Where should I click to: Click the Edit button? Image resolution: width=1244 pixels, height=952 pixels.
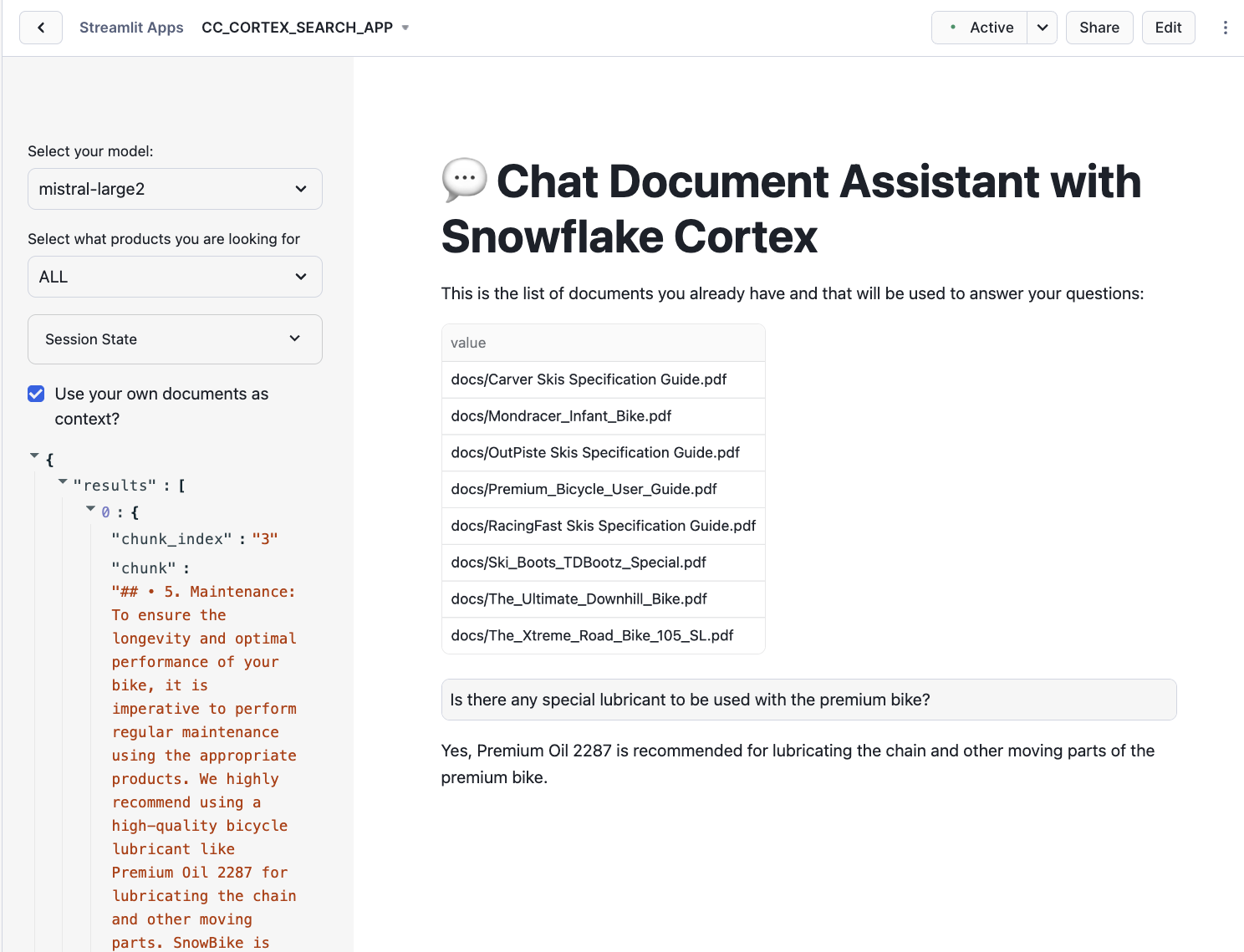pyautogui.click(x=1168, y=28)
